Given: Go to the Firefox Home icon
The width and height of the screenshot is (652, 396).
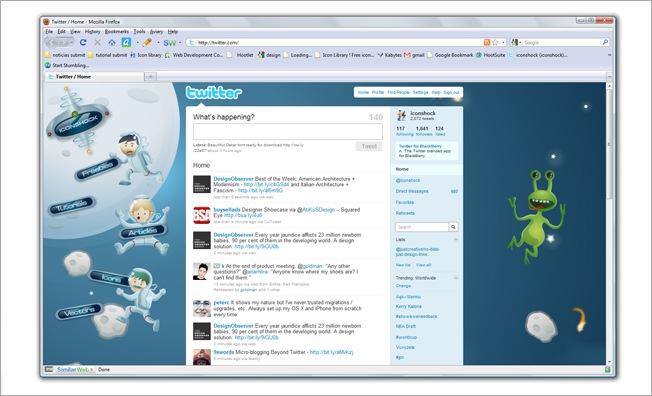Looking at the screenshot, I should (x=111, y=42).
